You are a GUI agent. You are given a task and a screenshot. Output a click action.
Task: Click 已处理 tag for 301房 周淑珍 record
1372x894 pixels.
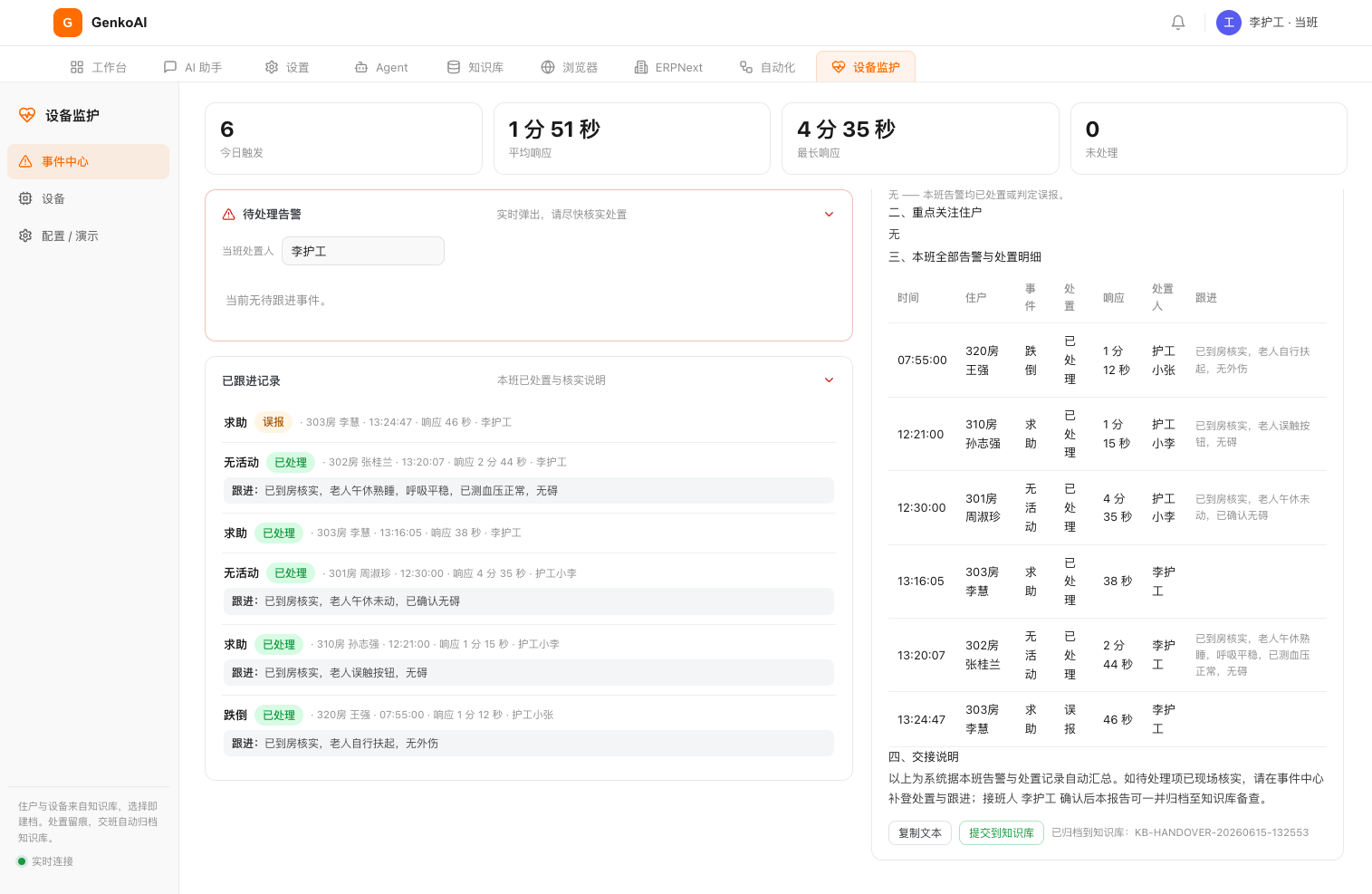click(x=291, y=573)
